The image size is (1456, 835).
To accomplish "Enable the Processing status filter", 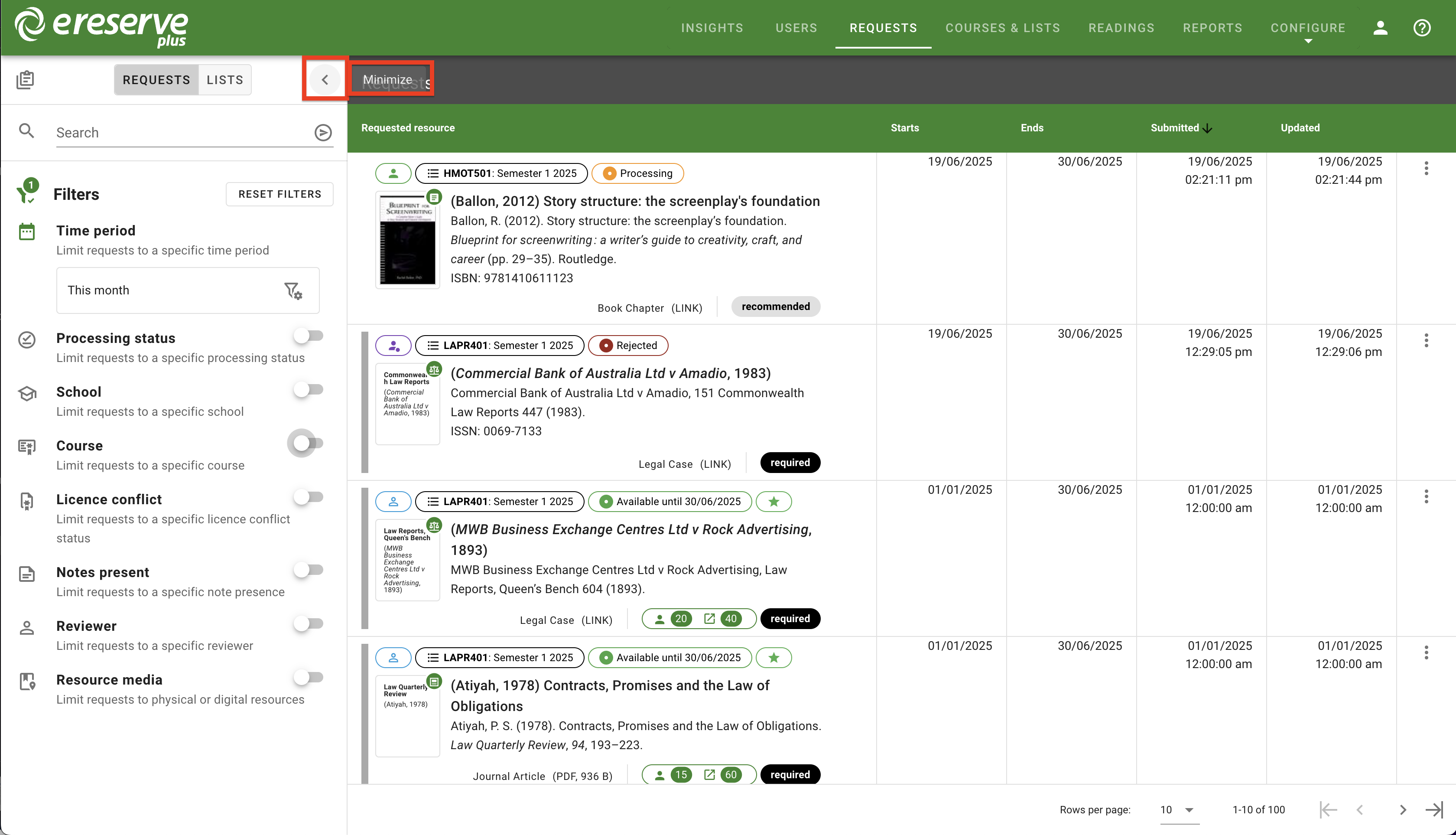I will [309, 336].
